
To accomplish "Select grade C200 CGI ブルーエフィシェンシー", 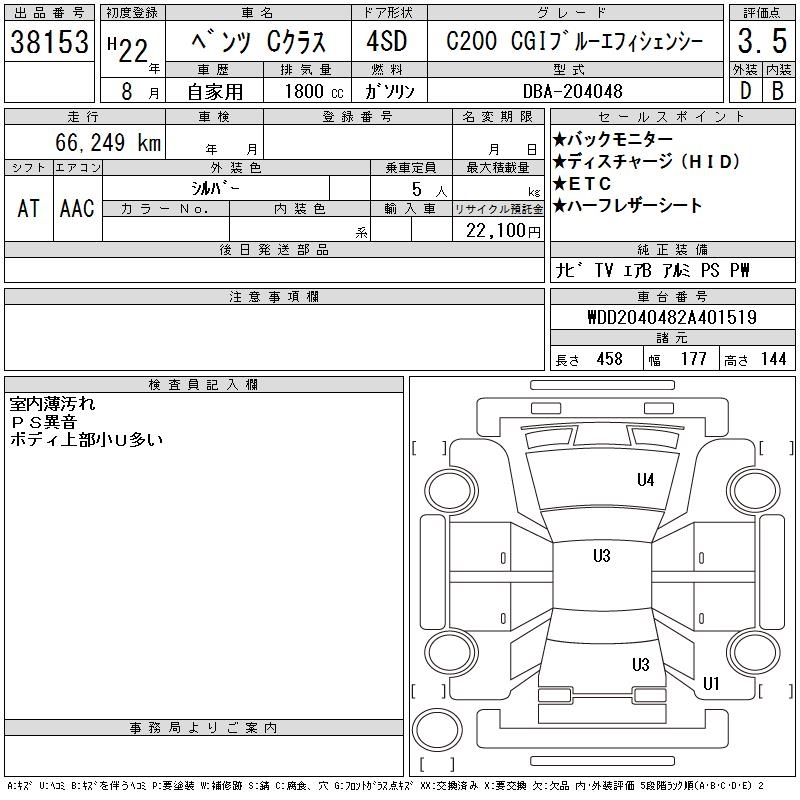I will click(x=574, y=41).
